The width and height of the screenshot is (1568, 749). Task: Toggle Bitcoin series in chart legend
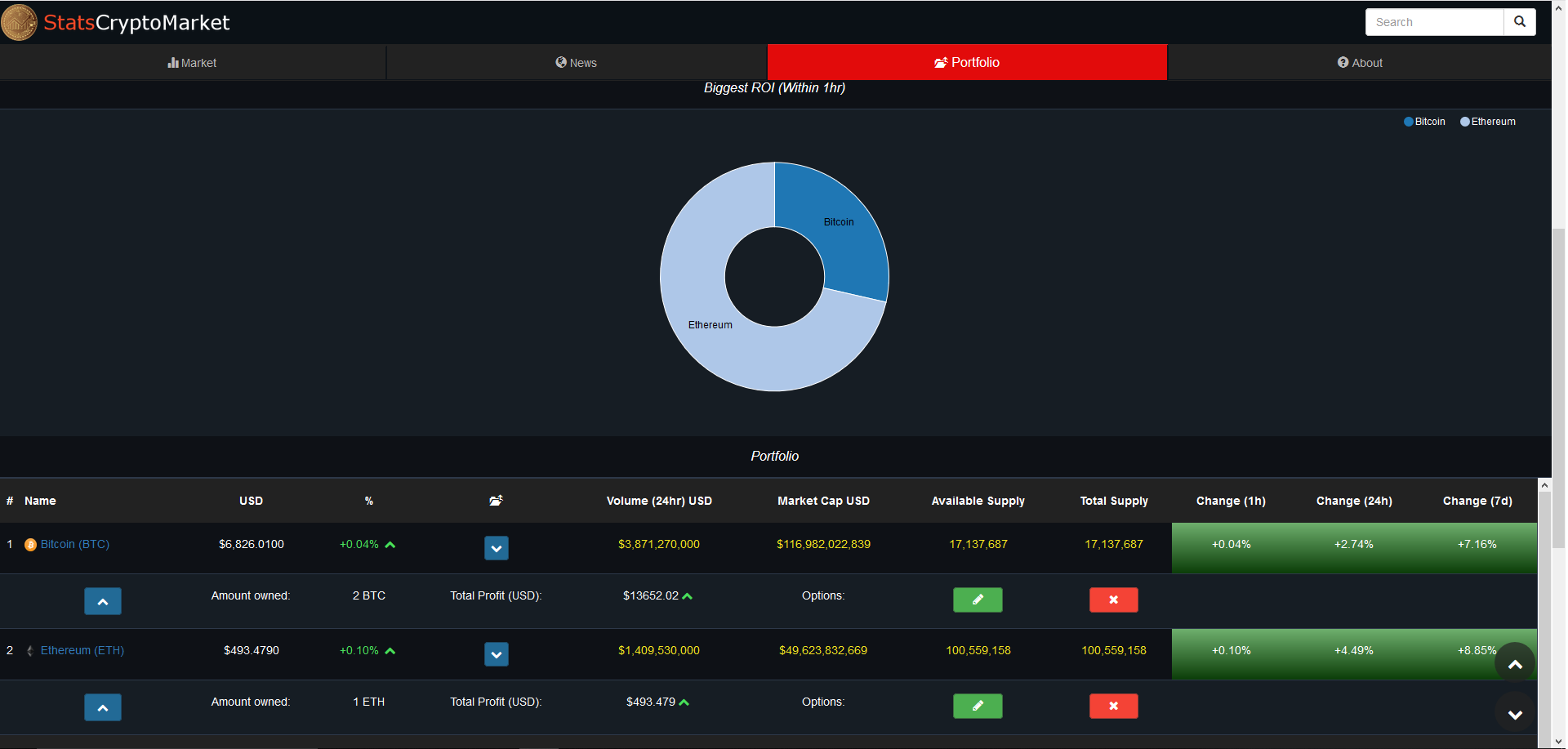(x=1424, y=122)
